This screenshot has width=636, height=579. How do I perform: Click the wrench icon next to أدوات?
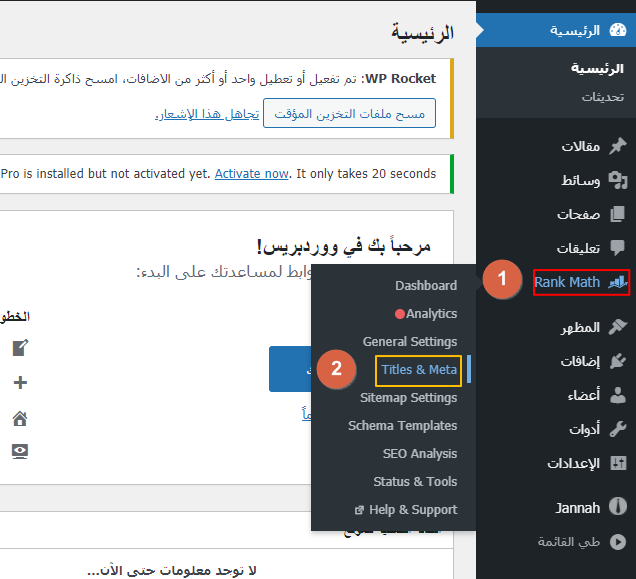click(x=617, y=429)
